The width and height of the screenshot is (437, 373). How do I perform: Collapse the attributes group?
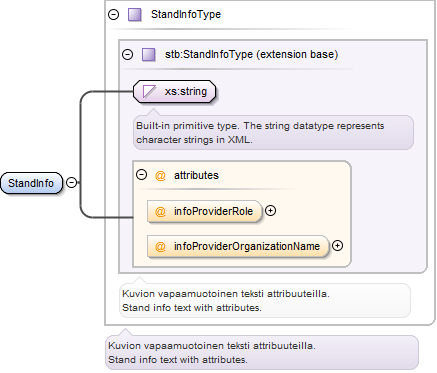[142, 174]
